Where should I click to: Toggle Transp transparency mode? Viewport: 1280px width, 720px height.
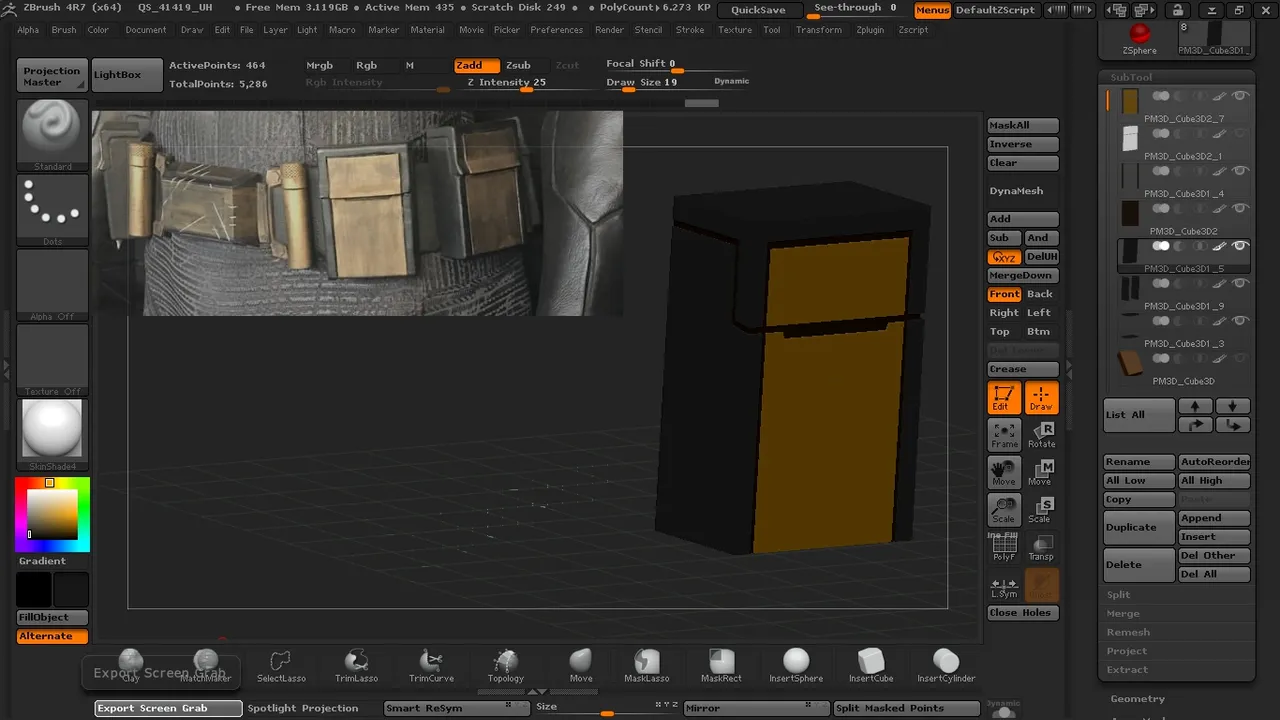(1041, 547)
